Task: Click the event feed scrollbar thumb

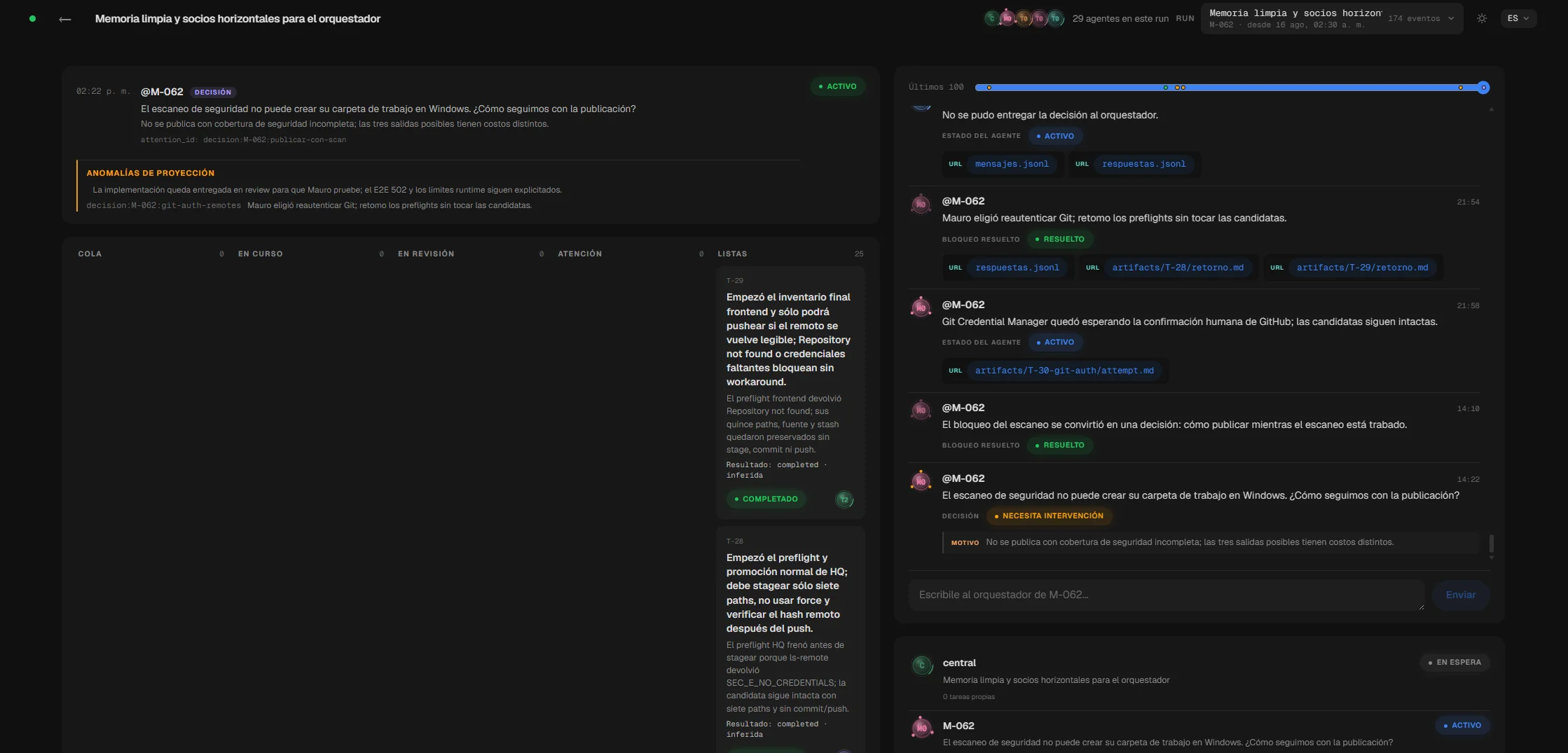Action: (x=1491, y=544)
